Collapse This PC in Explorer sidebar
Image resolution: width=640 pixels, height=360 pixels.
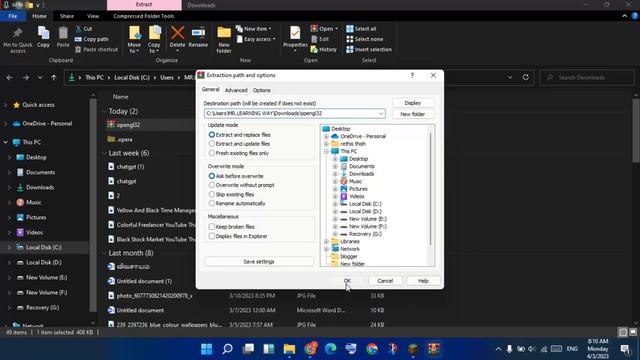click(6, 142)
